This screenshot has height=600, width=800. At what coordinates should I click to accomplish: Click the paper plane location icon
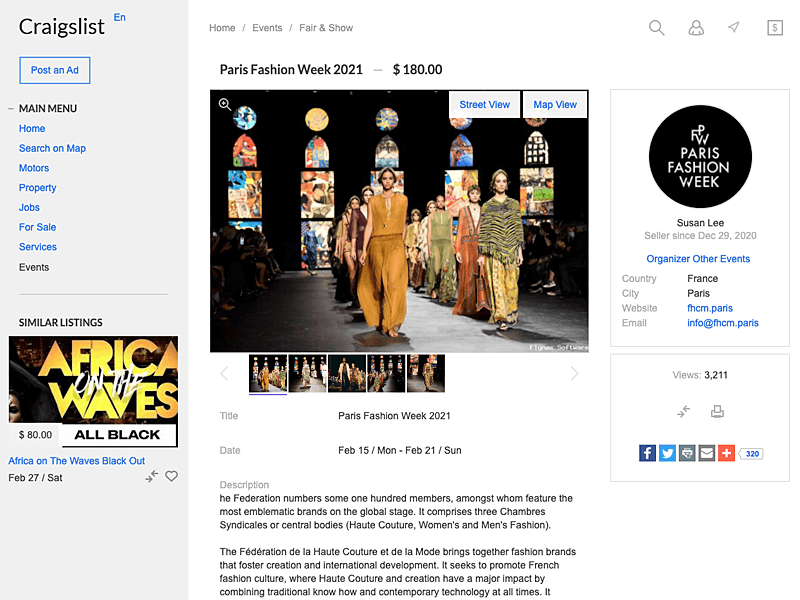[x=734, y=27]
